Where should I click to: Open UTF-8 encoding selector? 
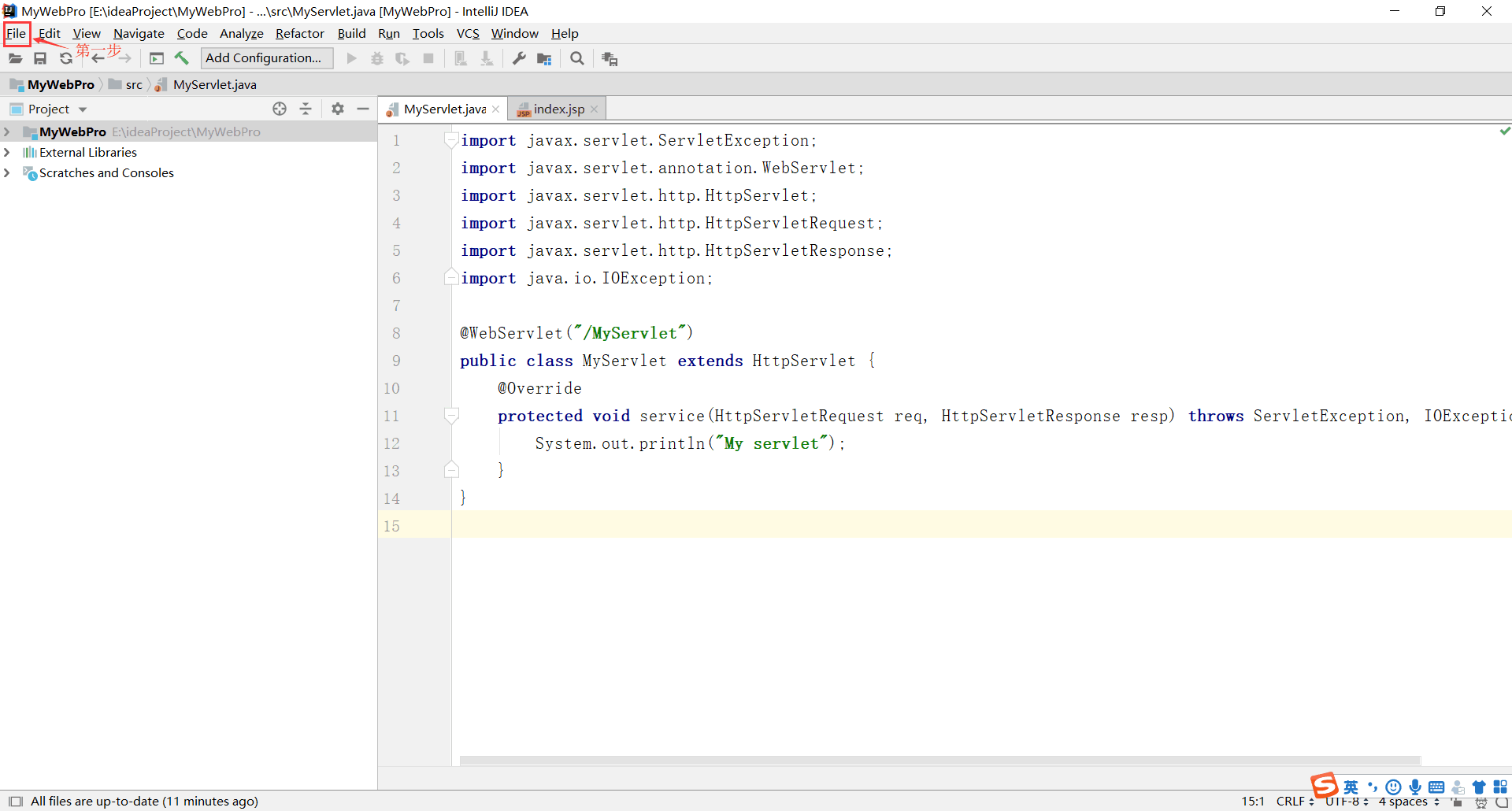pyautogui.click(x=1347, y=802)
